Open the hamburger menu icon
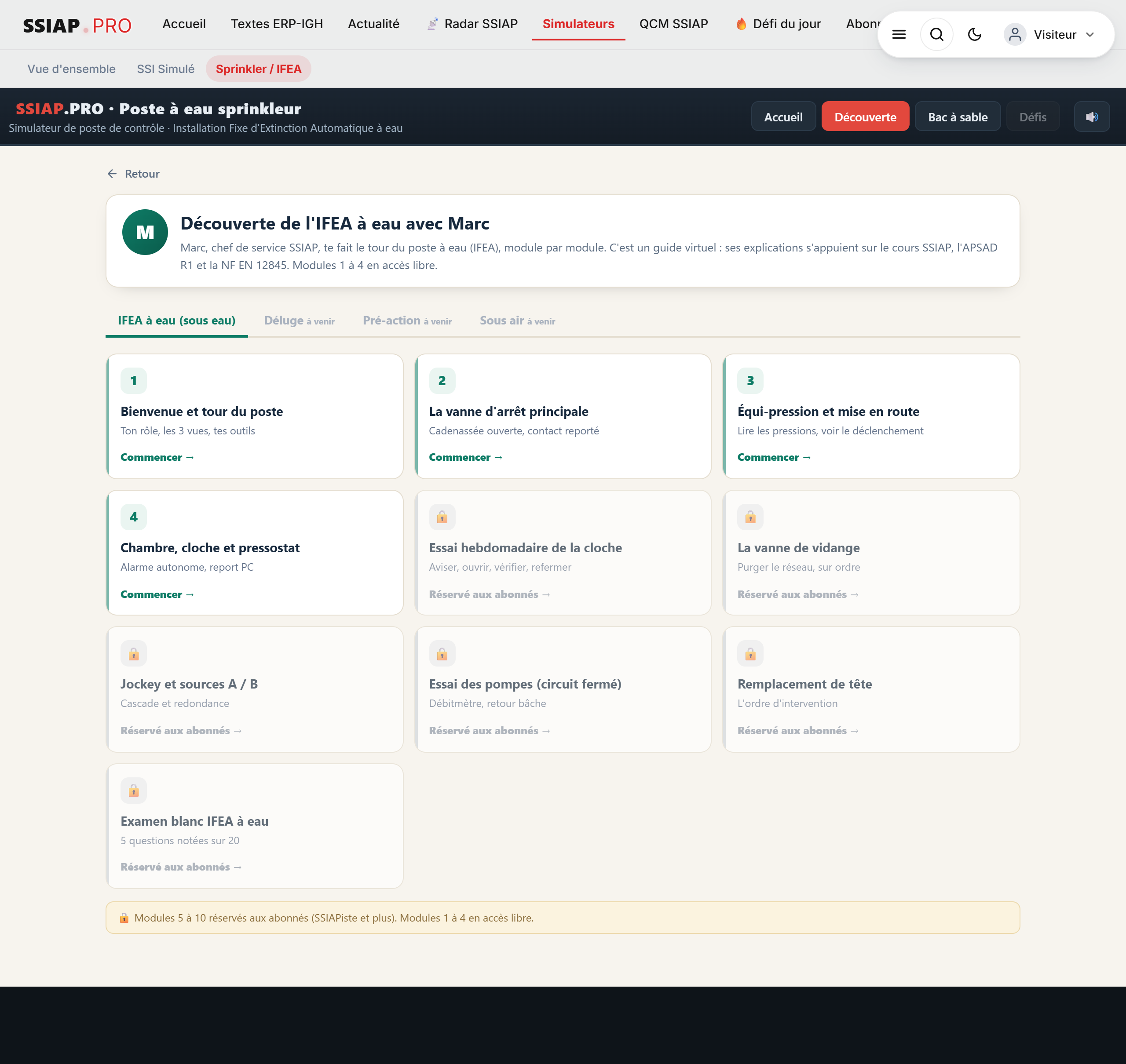Image resolution: width=1126 pixels, height=1064 pixels. pos(899,35)
